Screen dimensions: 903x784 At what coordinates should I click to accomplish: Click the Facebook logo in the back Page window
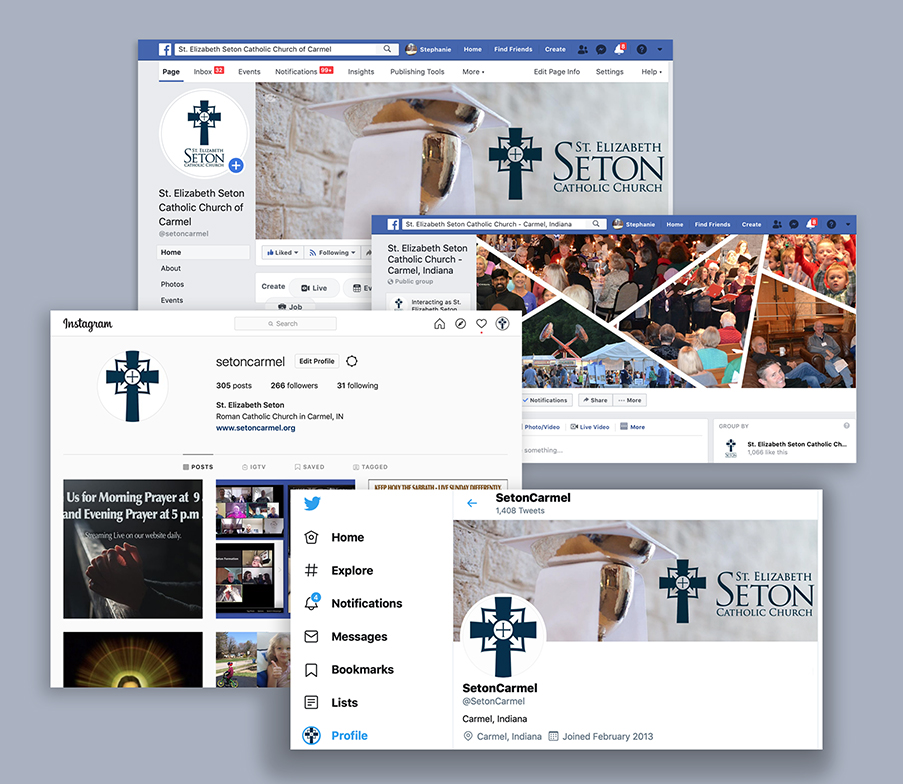165,50
